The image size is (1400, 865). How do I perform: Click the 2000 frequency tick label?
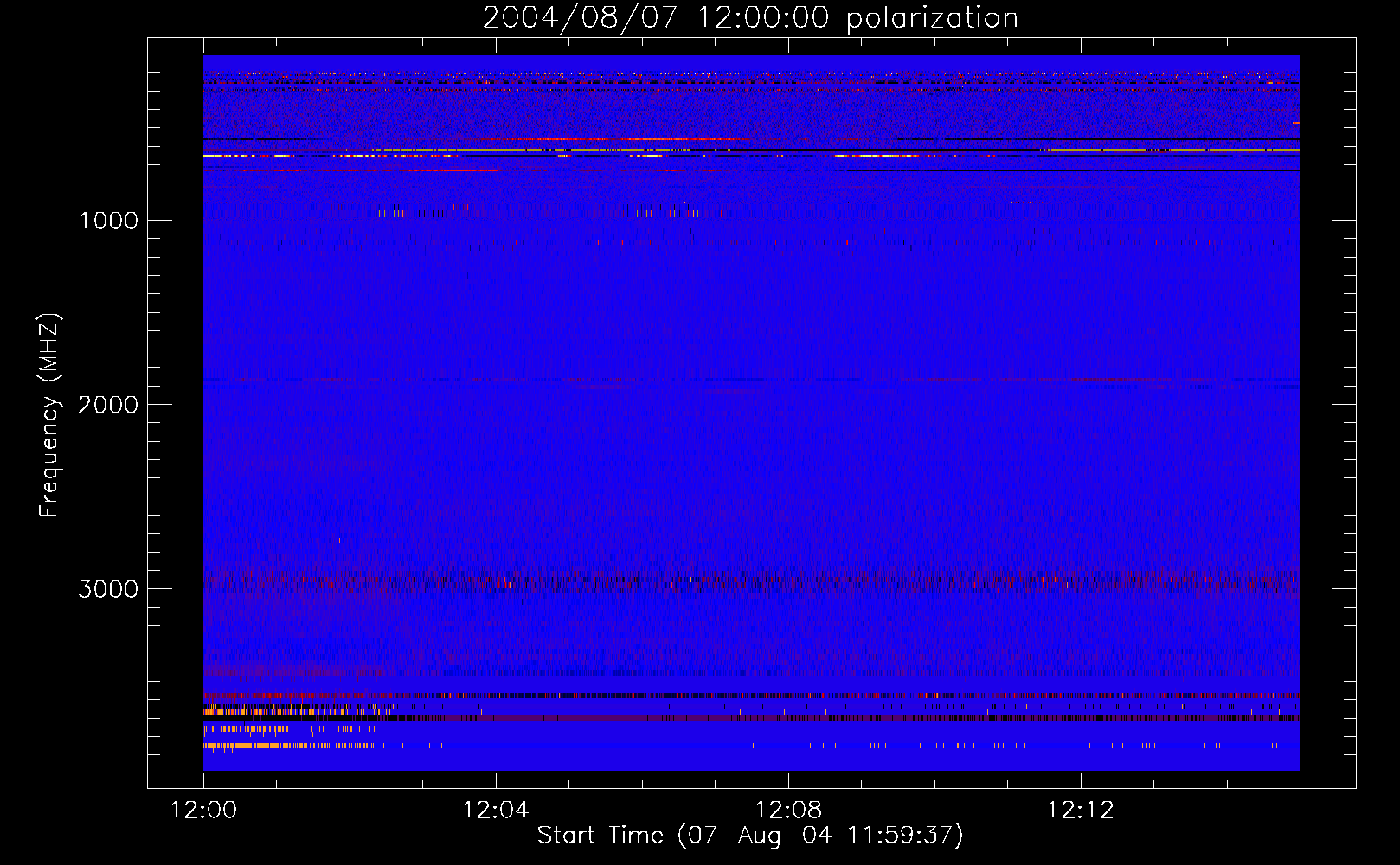coord(108,405)
